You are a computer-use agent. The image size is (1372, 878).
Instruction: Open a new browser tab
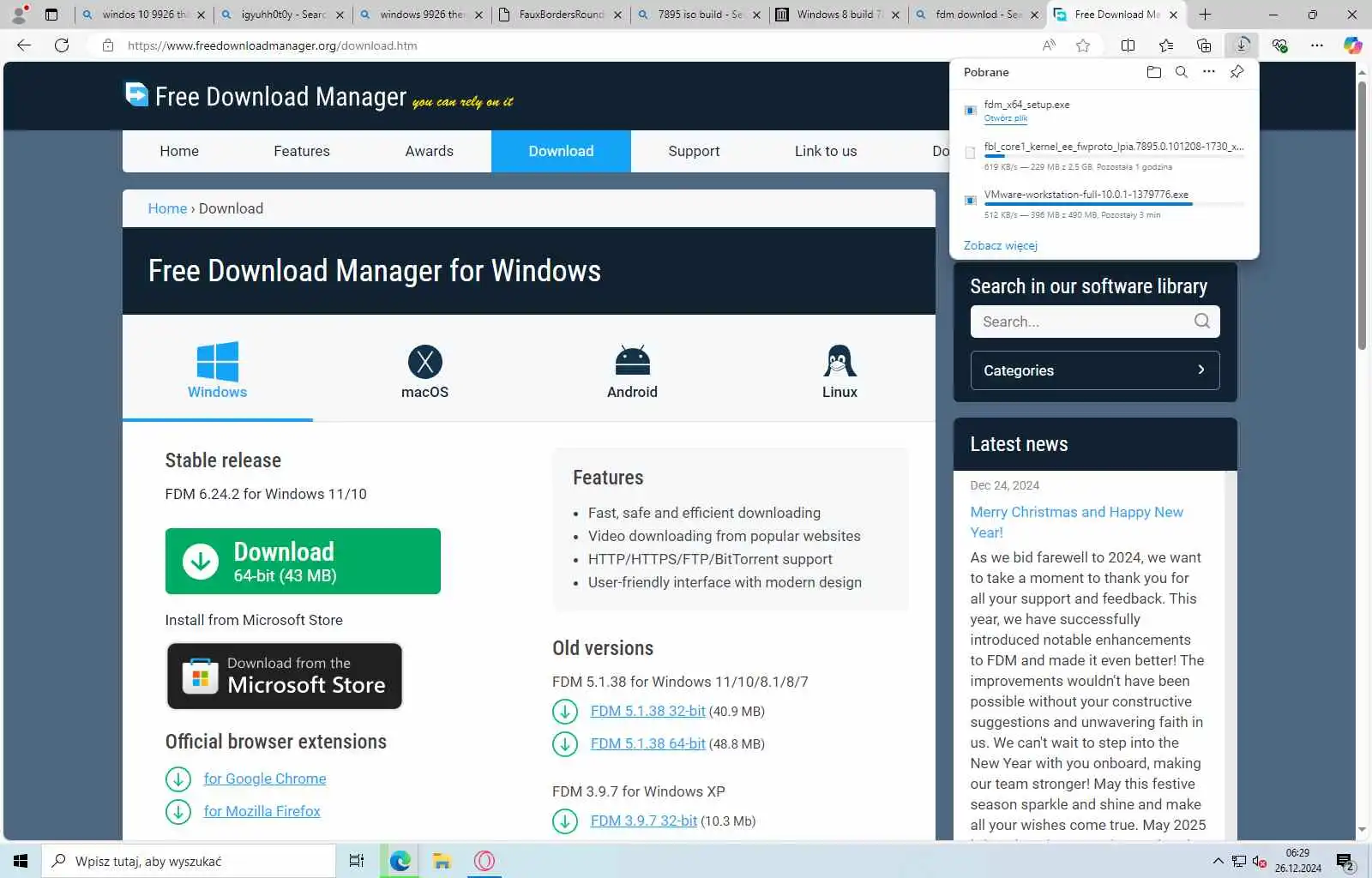pyautogui.click(x=1205, y=15)
